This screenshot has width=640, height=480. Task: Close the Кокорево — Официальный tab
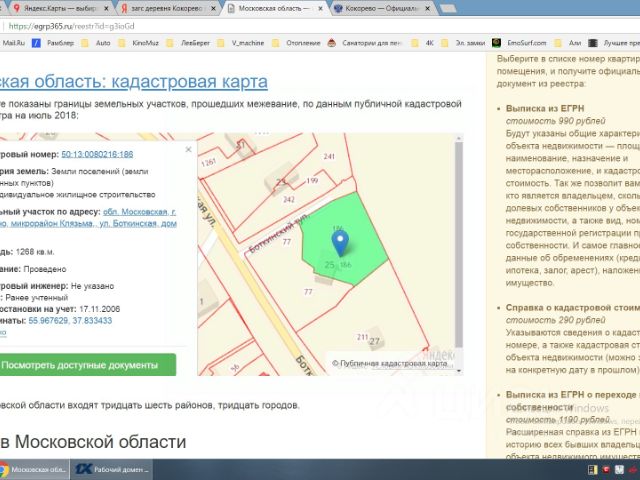point(428,9)
